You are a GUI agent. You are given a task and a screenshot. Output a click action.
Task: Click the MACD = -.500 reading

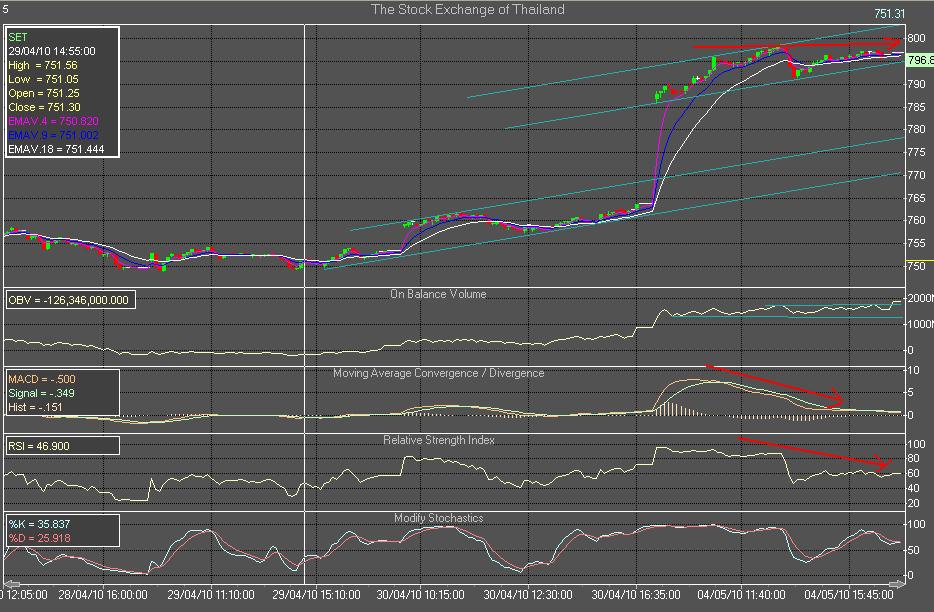point(42,379)
